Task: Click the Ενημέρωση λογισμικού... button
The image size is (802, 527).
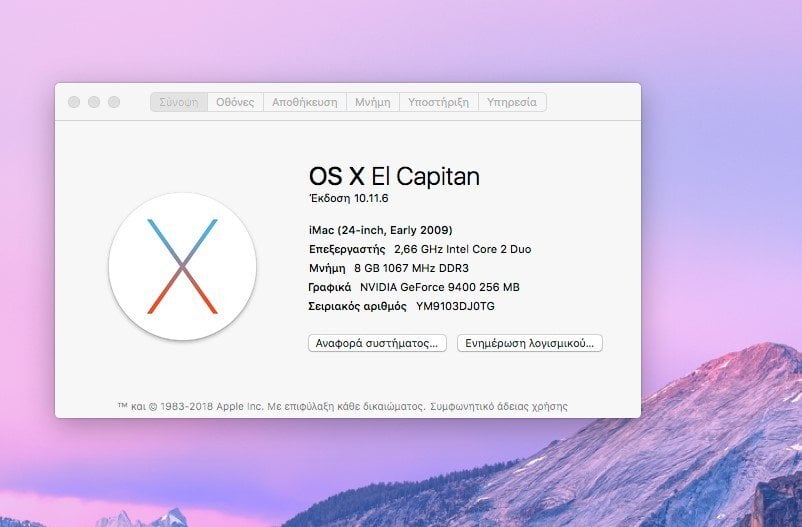Action: (529, 343)
